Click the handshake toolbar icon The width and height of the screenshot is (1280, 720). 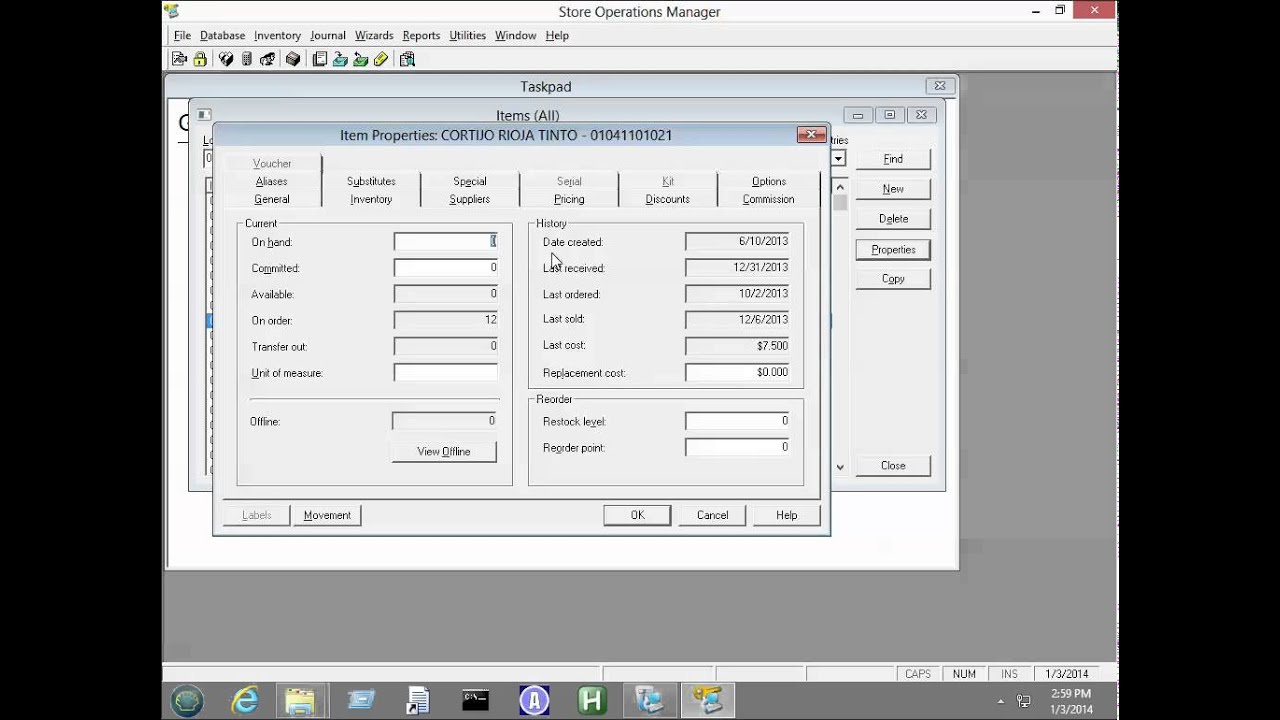[x=226, y=60]
